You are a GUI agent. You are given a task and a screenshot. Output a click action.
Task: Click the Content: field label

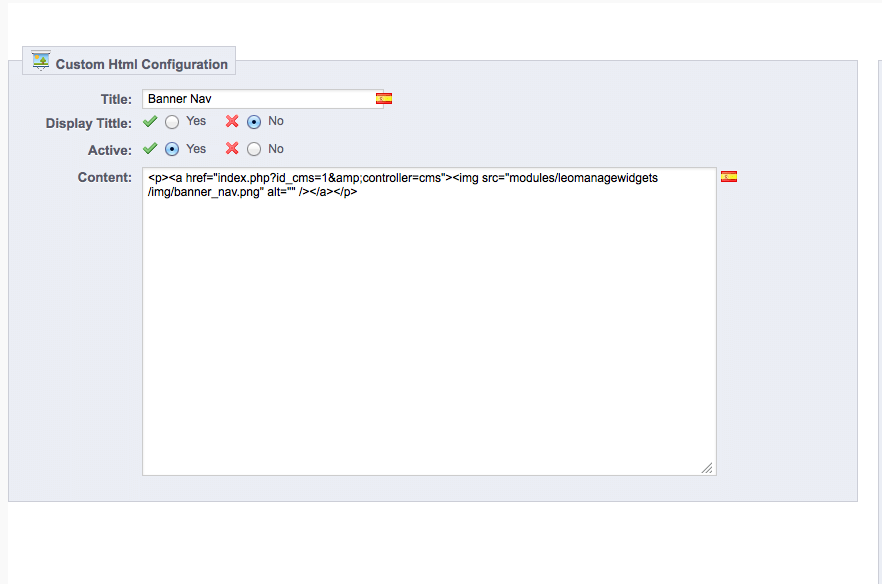[x=105, y=177]
